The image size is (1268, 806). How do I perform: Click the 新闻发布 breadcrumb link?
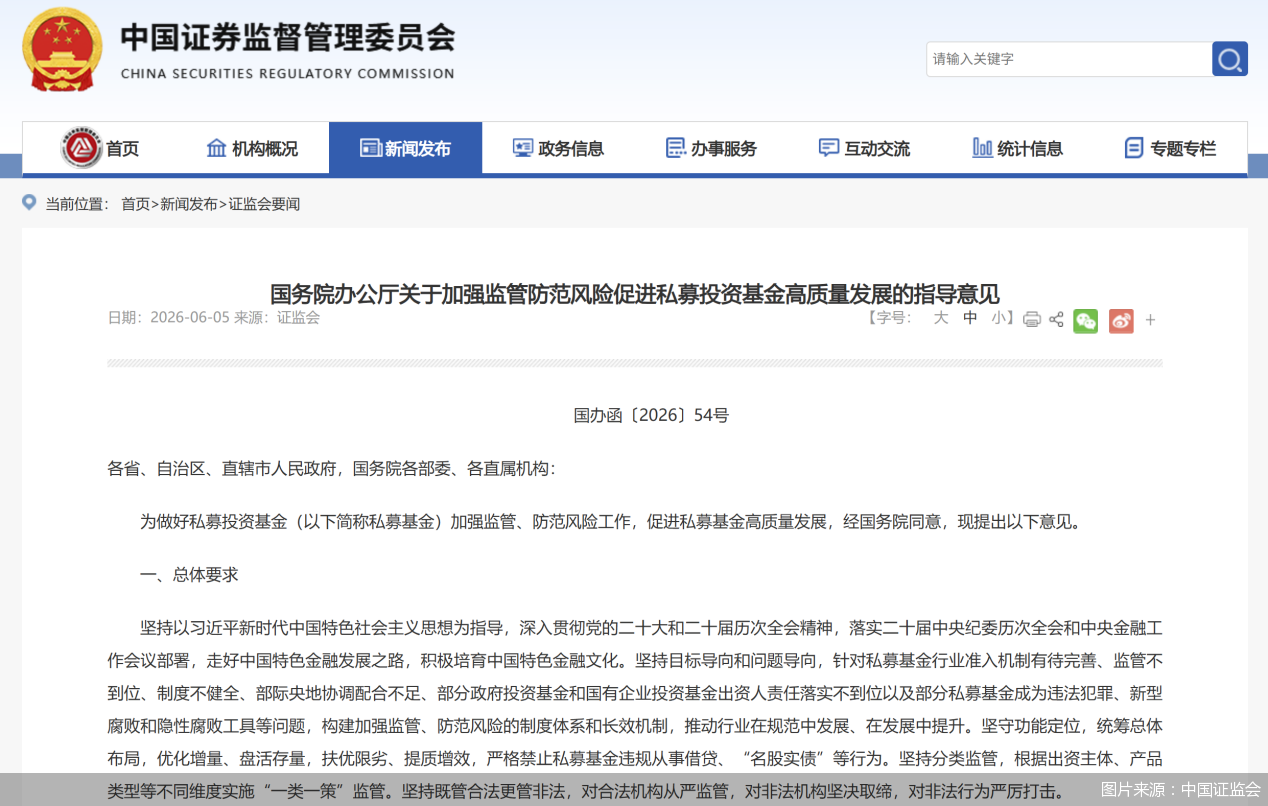point(189,204)
